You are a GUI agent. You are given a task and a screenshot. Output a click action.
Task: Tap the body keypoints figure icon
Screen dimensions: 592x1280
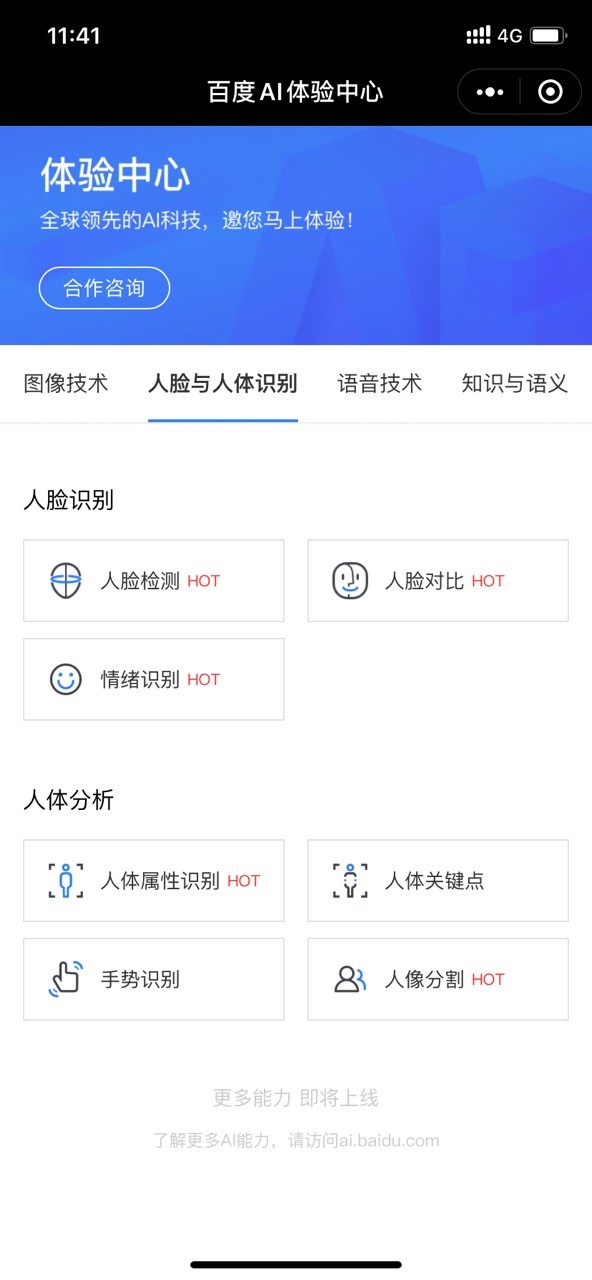350,881
